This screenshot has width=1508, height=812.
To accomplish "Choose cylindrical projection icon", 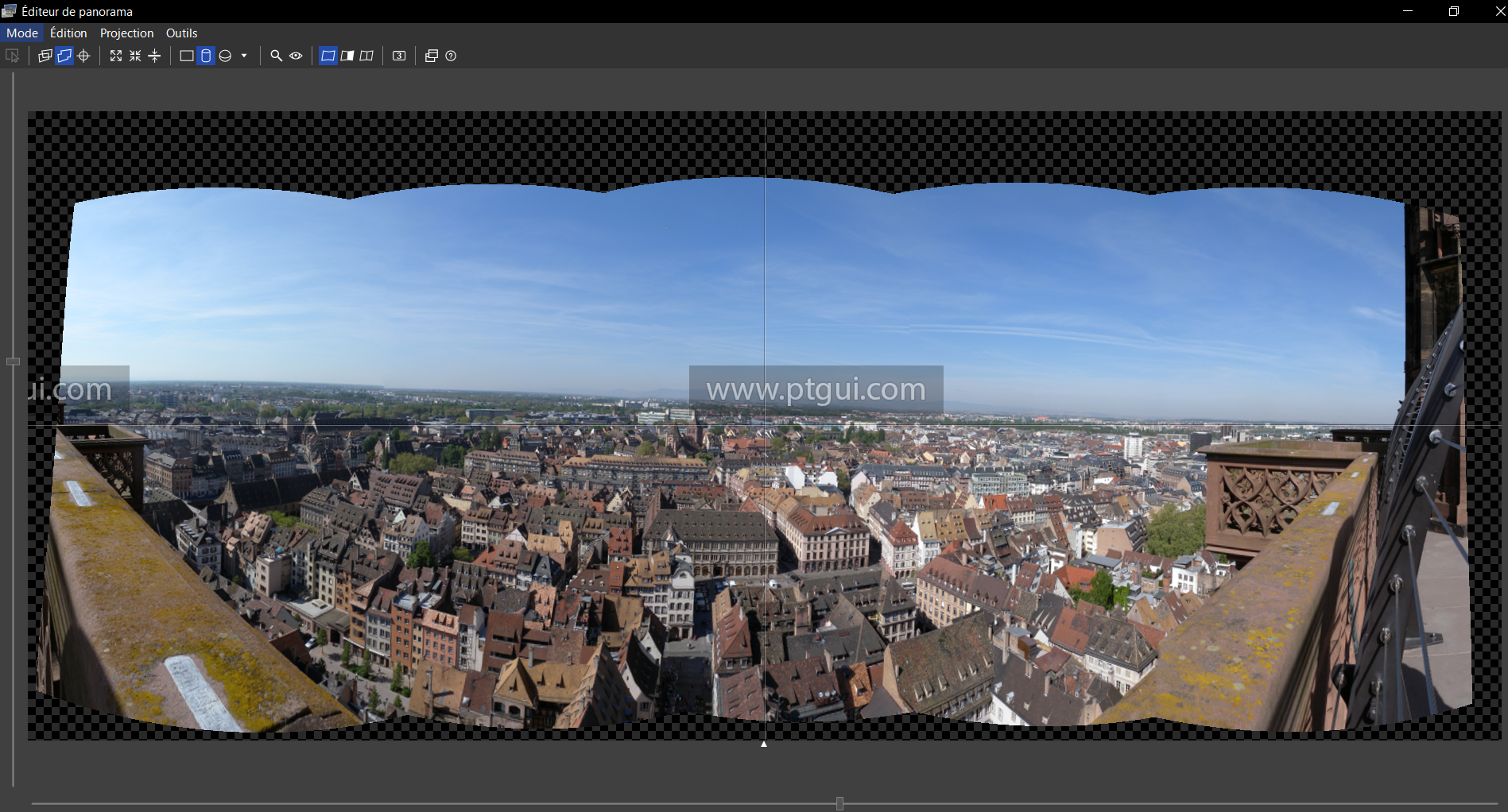I will [206, 56].
